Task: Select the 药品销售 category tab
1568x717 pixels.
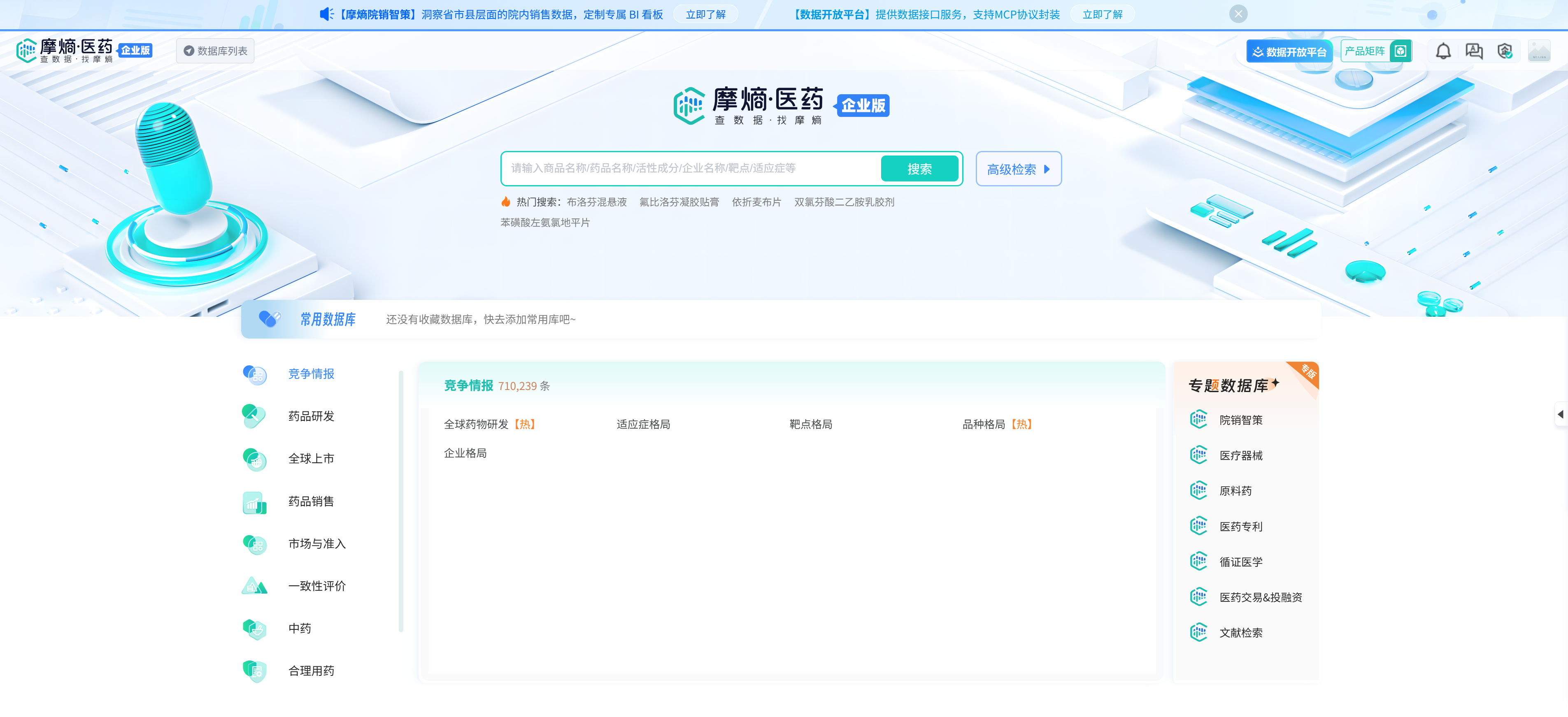Action: (x=311, y=501)
